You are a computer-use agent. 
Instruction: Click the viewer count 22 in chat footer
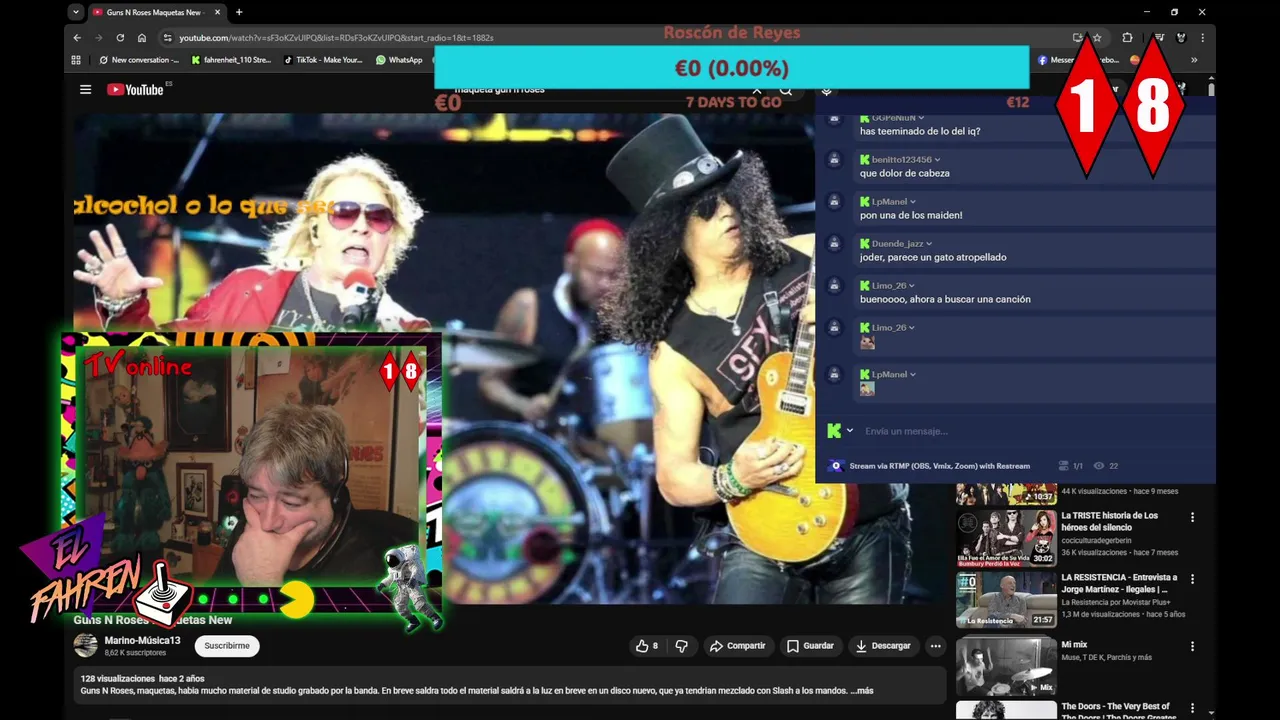[1106, 466]
